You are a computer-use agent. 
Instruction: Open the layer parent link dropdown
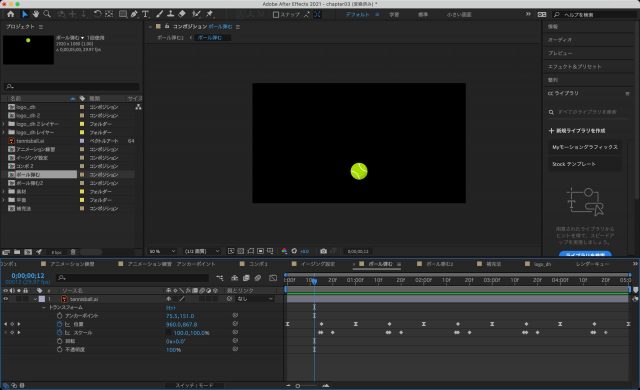255,299
